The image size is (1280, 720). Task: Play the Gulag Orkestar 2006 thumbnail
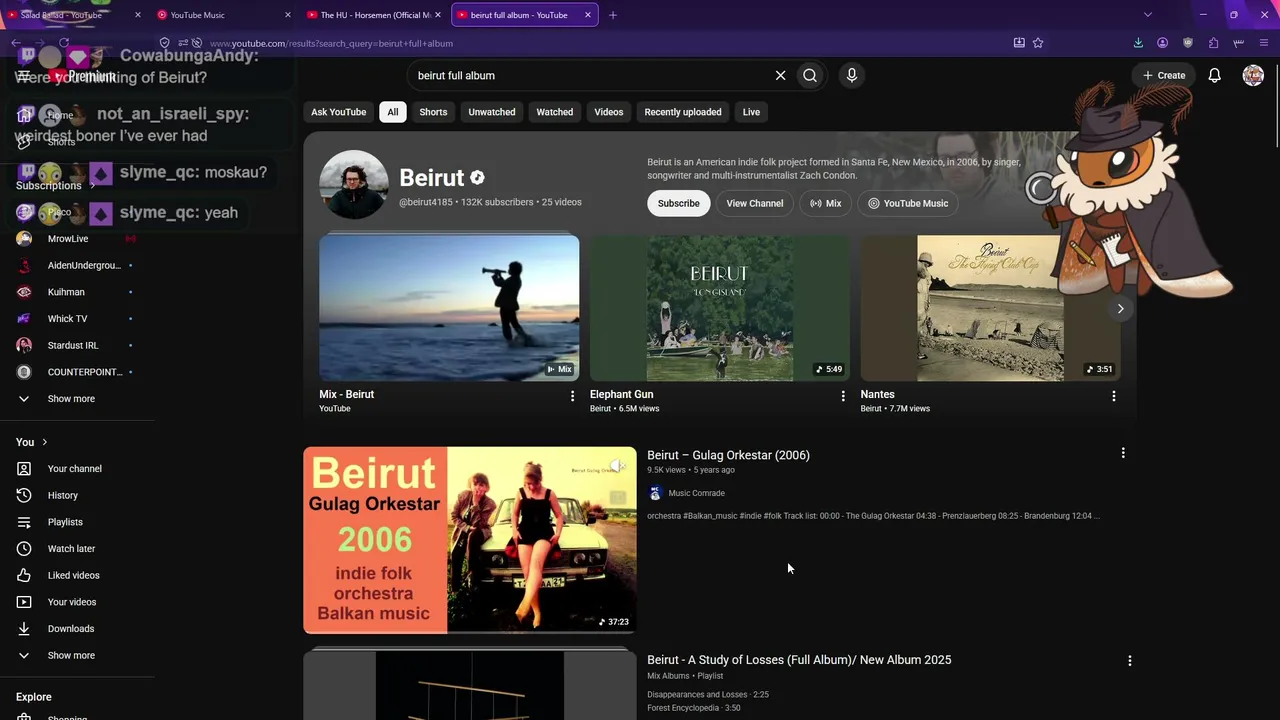pyautogui.click(x=470, y=540)
